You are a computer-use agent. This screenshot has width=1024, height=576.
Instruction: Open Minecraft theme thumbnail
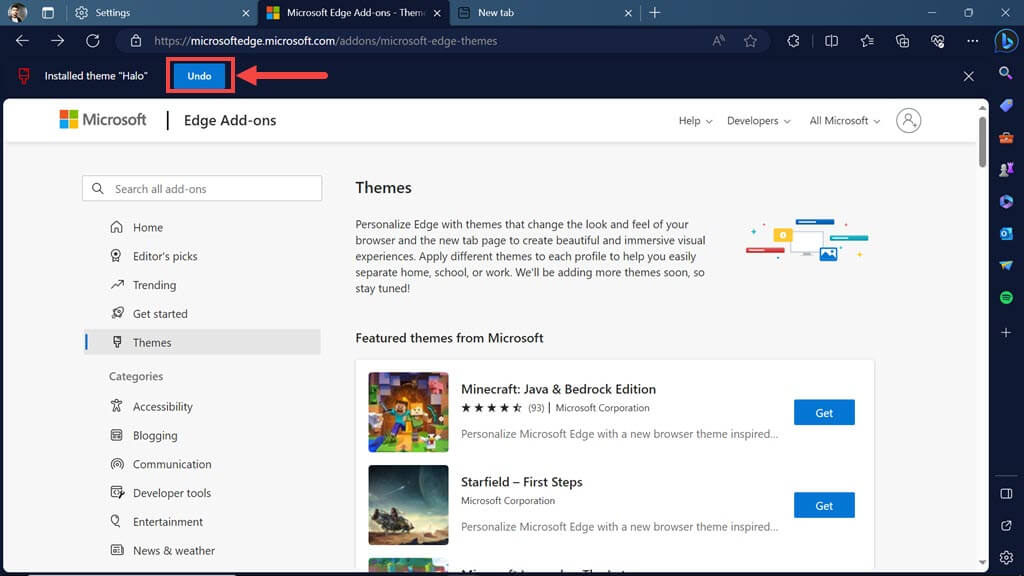tap(408, 412)
